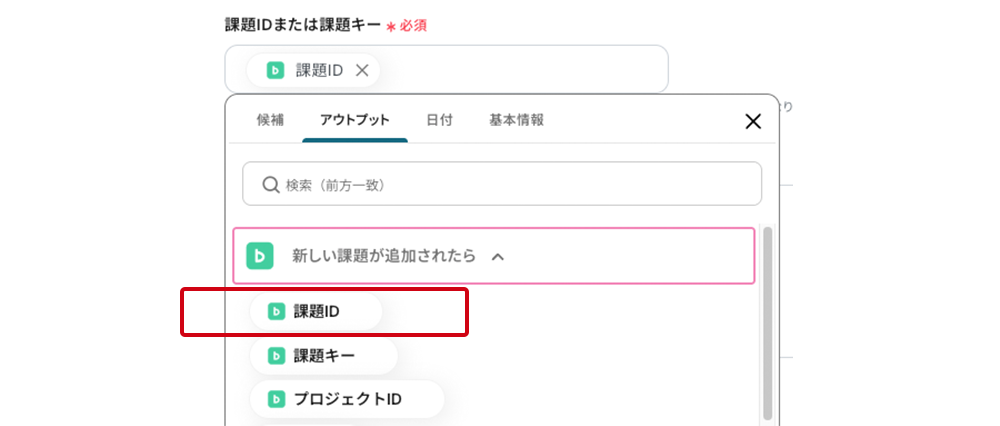
Task: Collapse the 新しい課題が追加されたら section chevron
Action: click(x=498, y=257)
